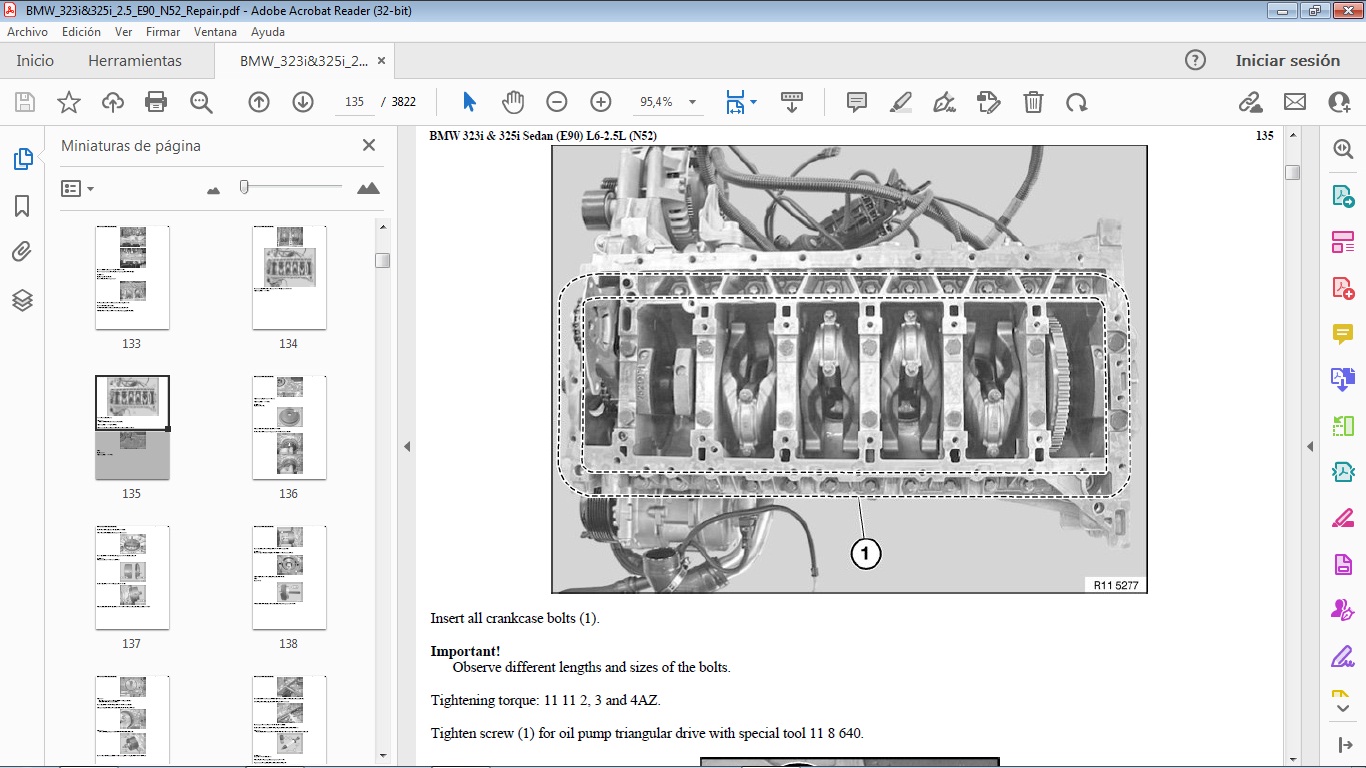The image size is (1366, 768).
Task: Open the Firmar menu
Action: 163,32
